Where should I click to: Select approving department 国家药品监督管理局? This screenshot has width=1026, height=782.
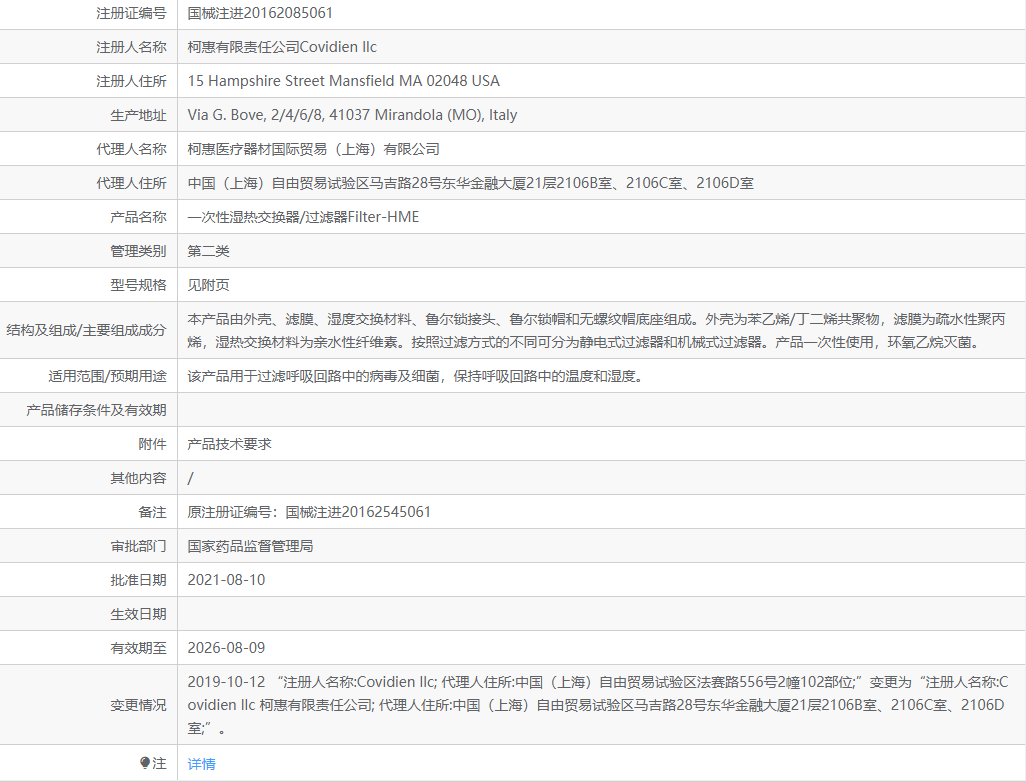pos(250,546)
